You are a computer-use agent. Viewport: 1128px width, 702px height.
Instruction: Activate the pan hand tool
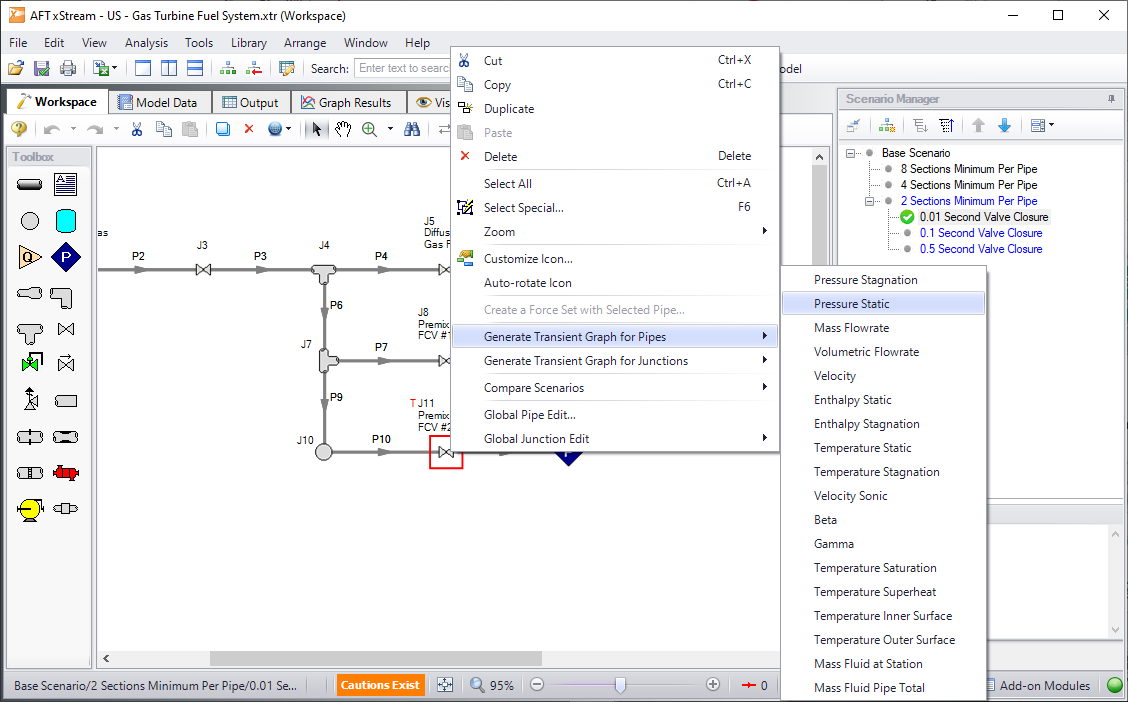(x=343, y=129)
